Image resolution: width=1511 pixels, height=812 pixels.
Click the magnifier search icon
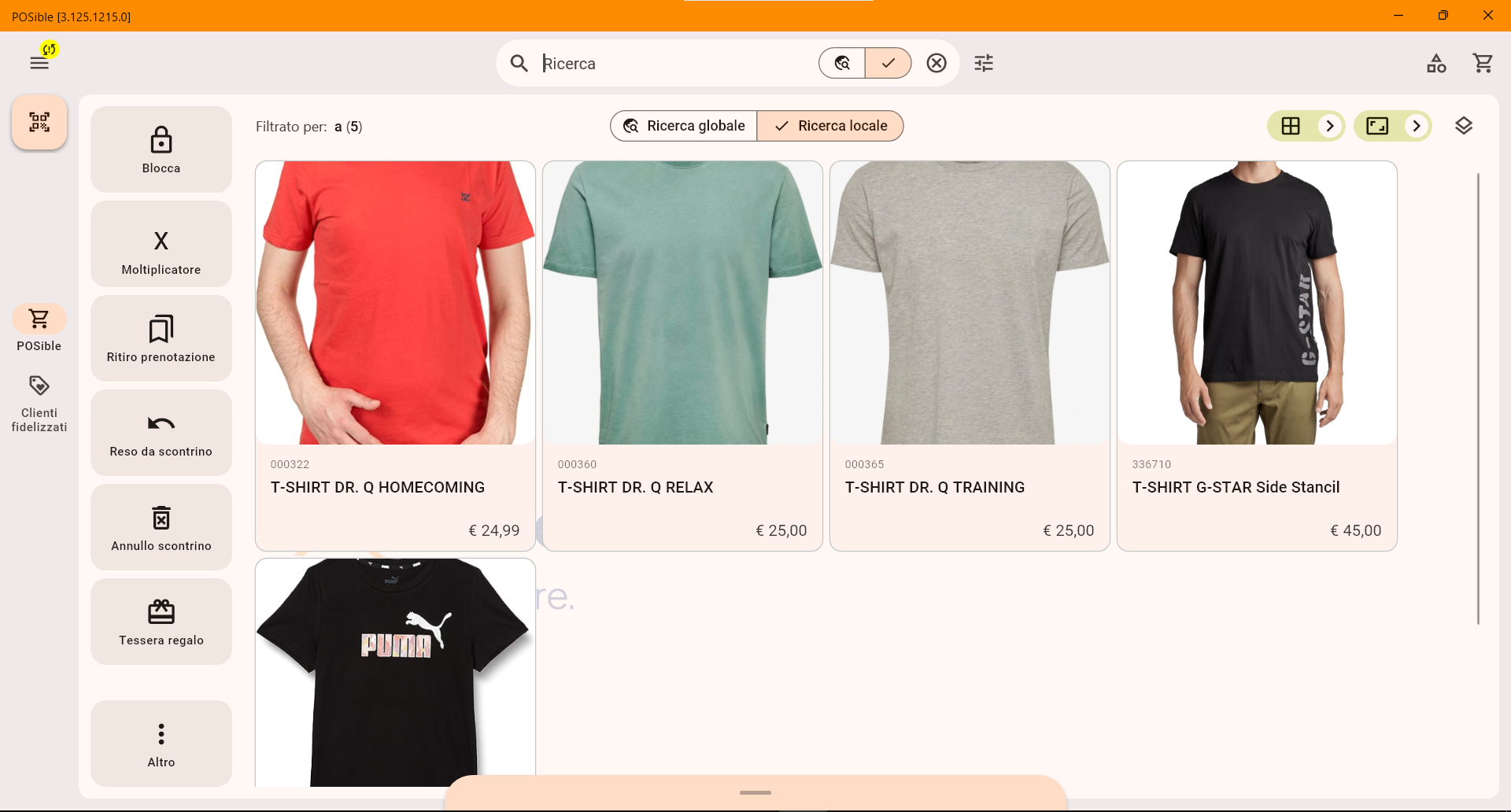519,63
